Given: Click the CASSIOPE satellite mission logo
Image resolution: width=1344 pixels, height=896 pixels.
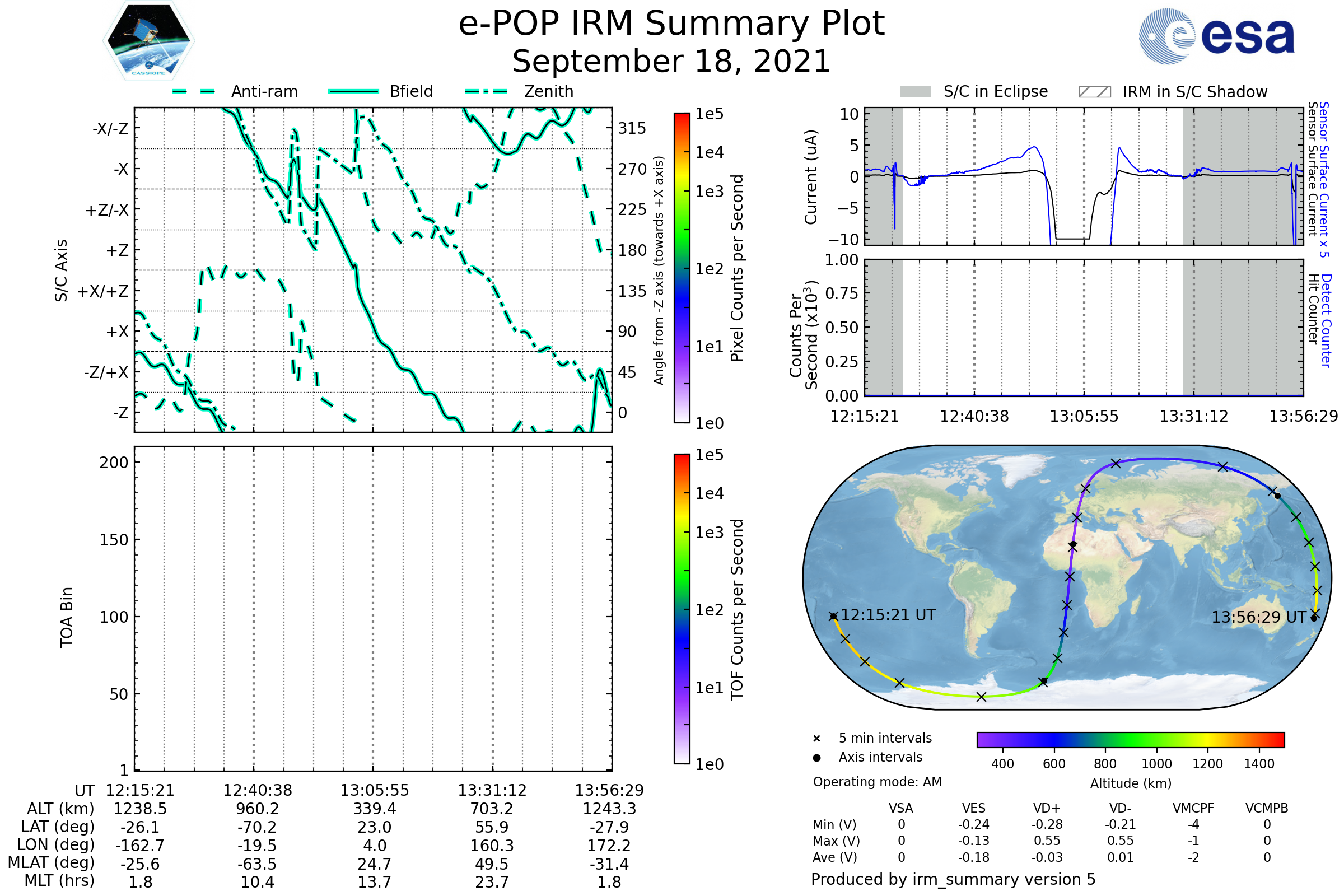Looking at the screenshot, I should [x=148, y=41].
